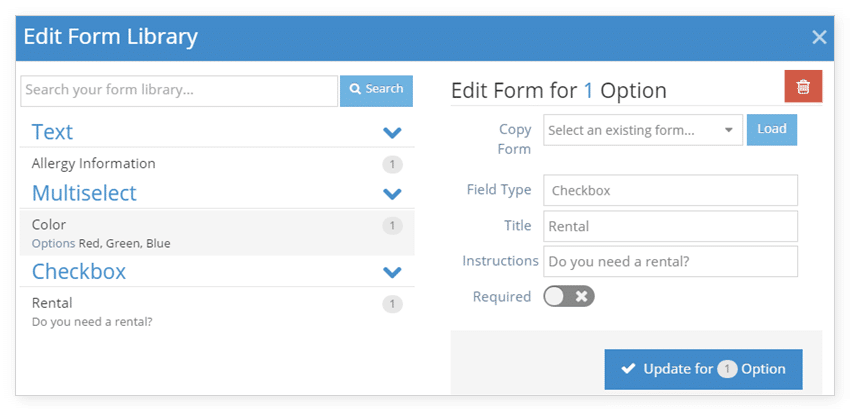Delete form using red trash icon
Screen dimensions: 850x411
pos(803,86)
